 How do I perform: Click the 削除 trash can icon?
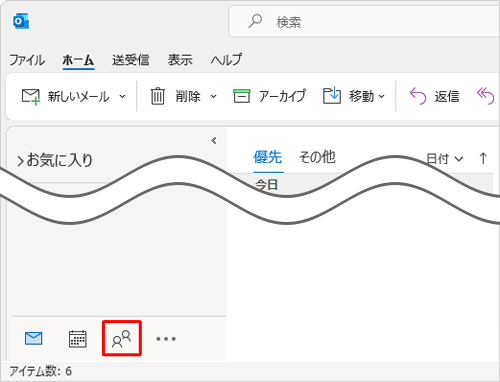click(158, 96)
